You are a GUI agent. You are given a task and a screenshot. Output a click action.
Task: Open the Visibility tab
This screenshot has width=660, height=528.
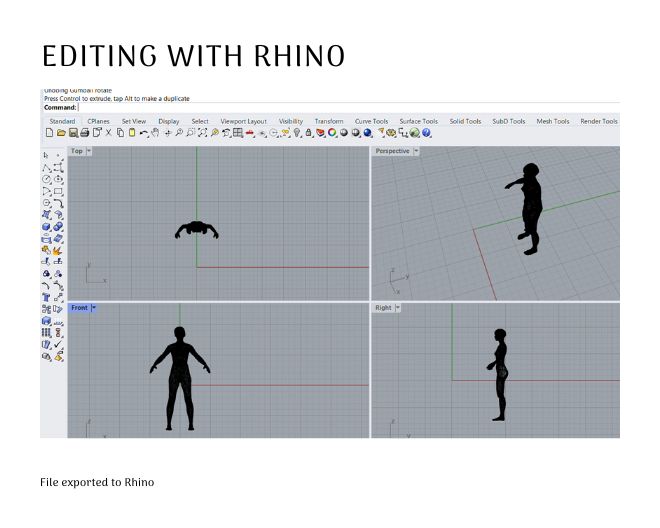[291, 121]
